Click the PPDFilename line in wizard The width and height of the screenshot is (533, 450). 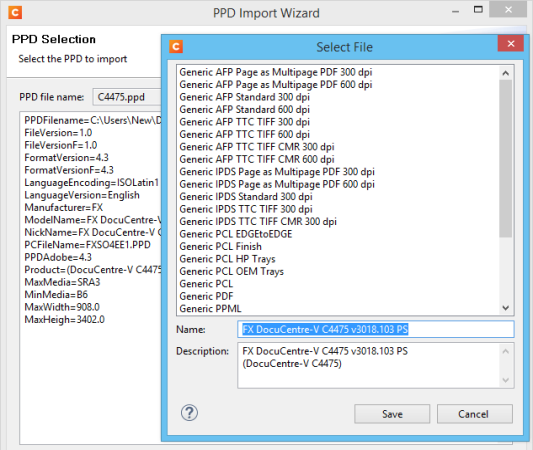point(92,120)
